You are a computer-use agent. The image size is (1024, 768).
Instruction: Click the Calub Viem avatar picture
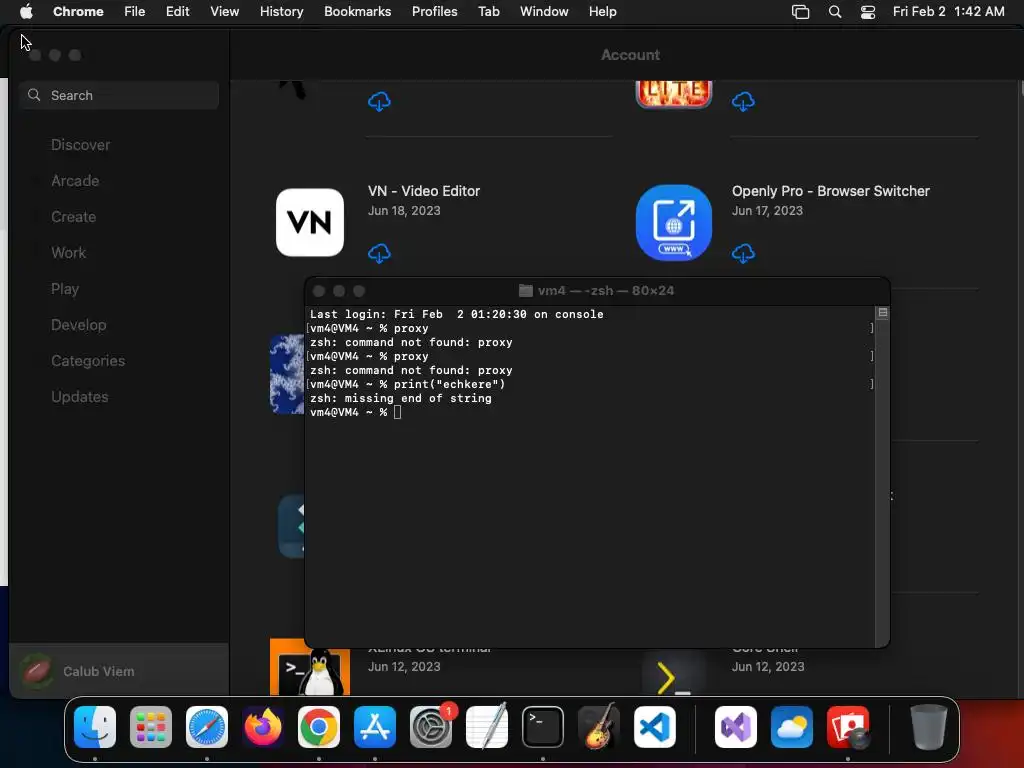(x=37, y=671)
